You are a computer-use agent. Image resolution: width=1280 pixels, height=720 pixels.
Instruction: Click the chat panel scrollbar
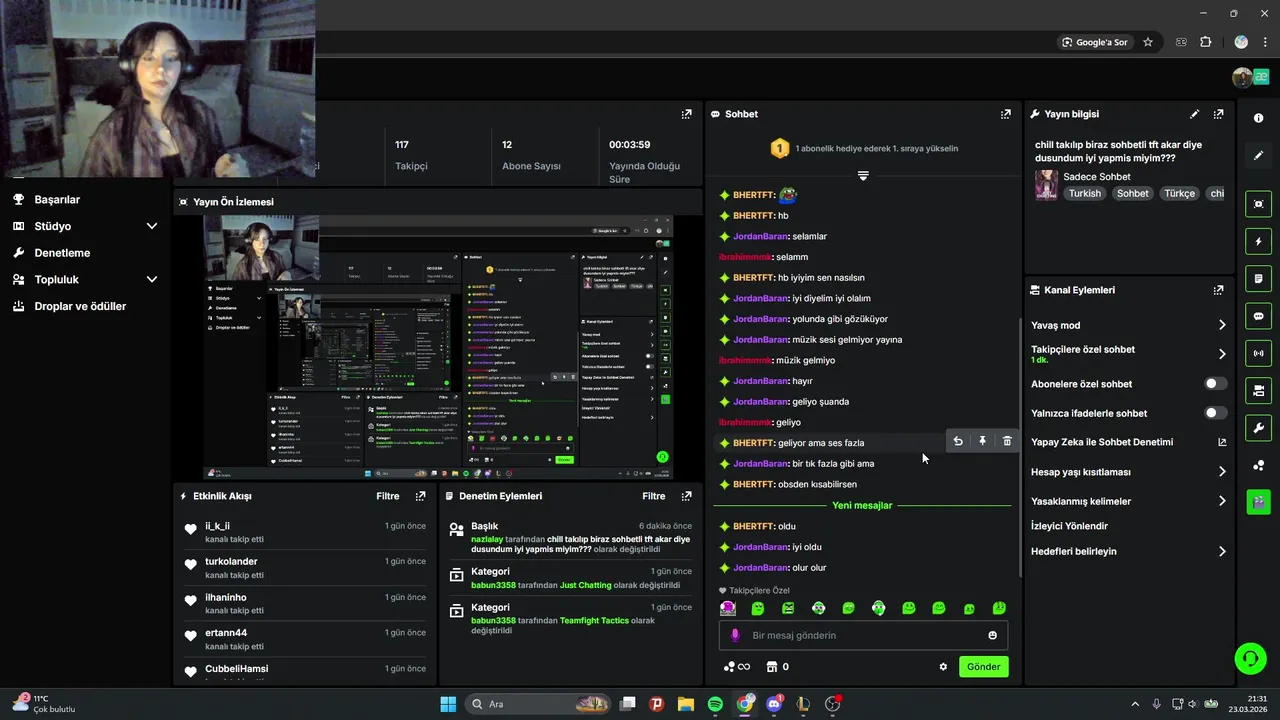(x=1020, y=446)
